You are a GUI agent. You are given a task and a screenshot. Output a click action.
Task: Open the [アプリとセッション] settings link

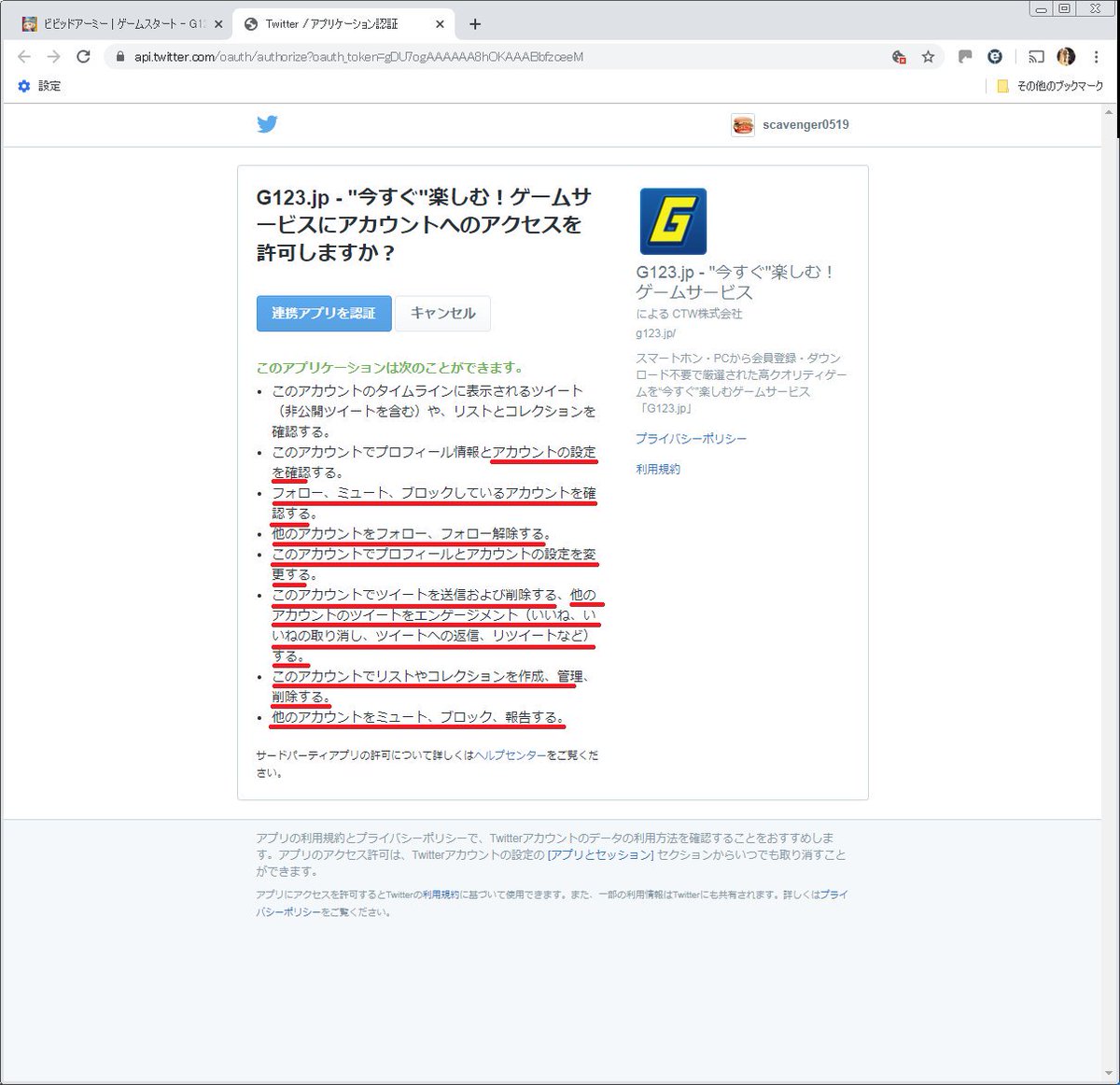pyautogui.click(x=600, y=855)
